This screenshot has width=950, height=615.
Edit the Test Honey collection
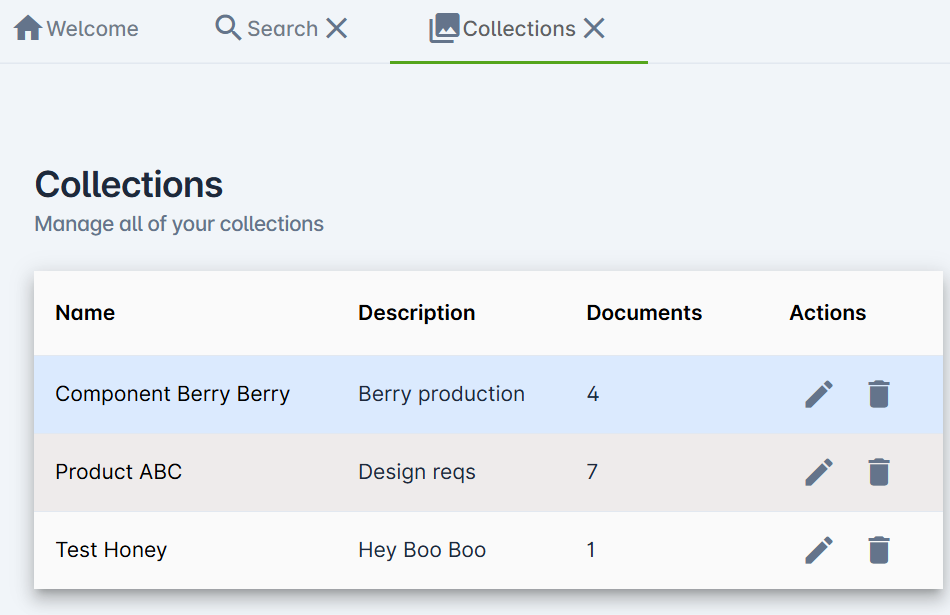click(x=819, y=550)
